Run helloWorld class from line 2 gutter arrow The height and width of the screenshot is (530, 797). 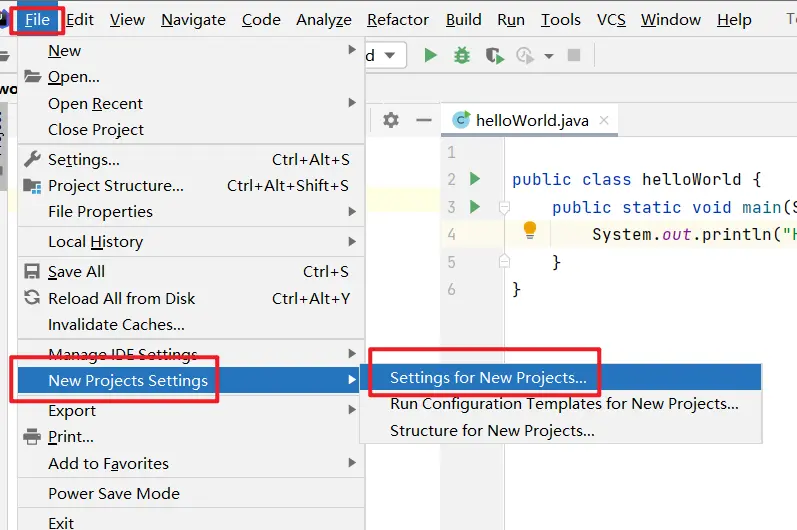pos(476,179)
